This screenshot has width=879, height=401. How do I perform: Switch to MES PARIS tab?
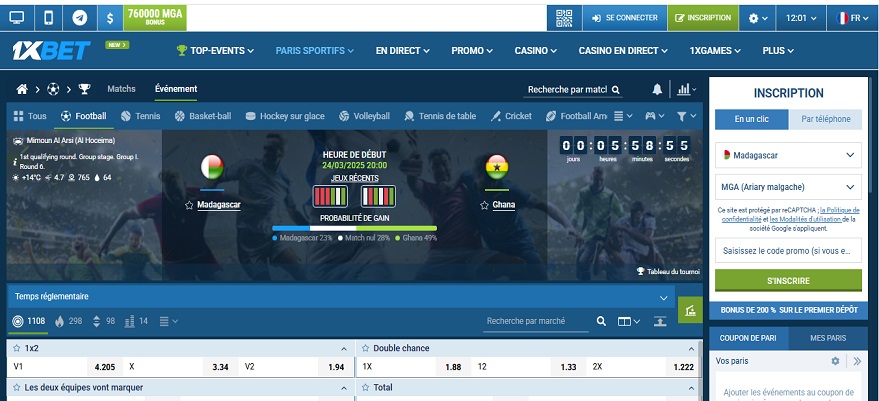[828, 338]
